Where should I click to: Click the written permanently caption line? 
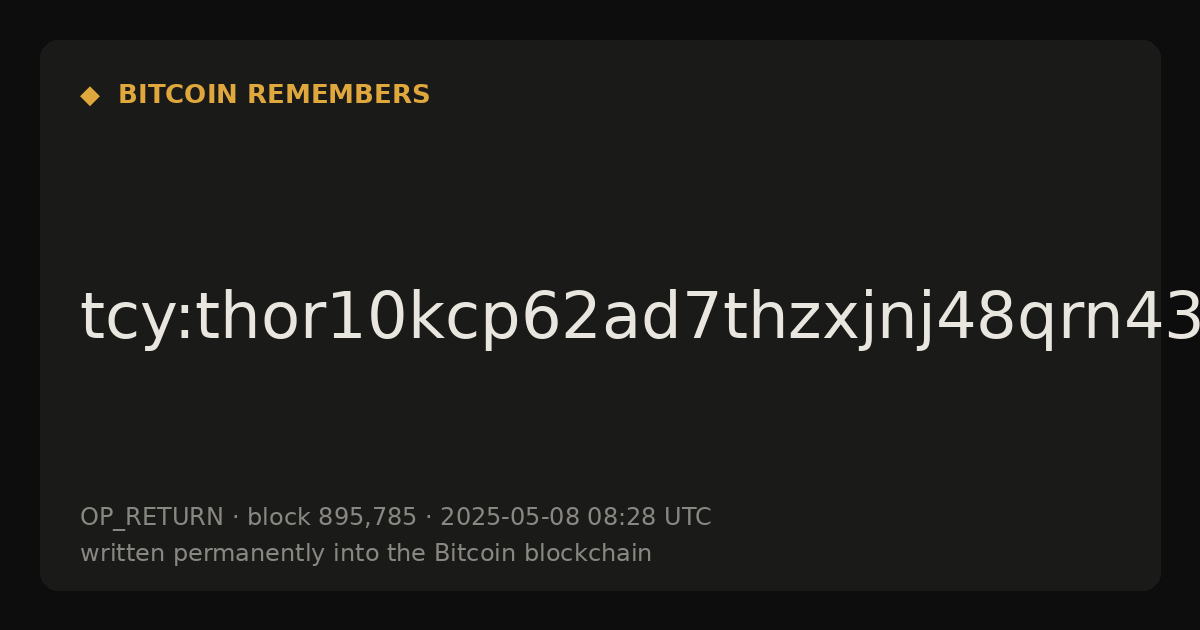click(x=366, y=554)
